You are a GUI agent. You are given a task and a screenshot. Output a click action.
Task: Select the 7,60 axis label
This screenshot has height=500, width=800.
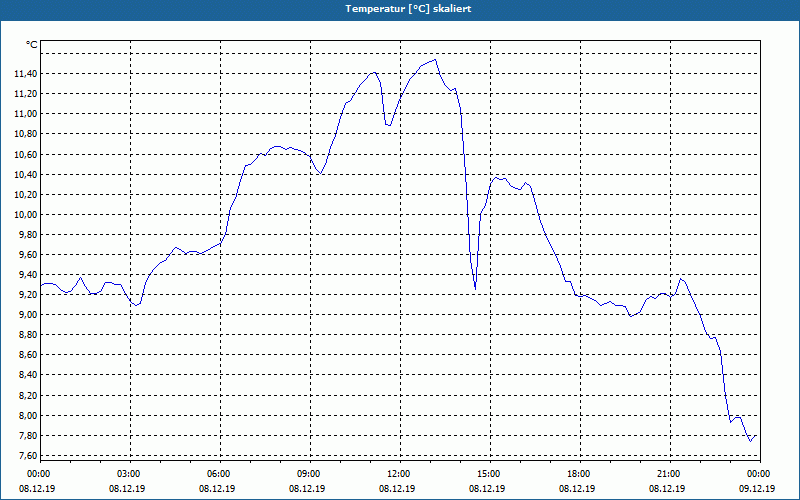click(28, 455)
